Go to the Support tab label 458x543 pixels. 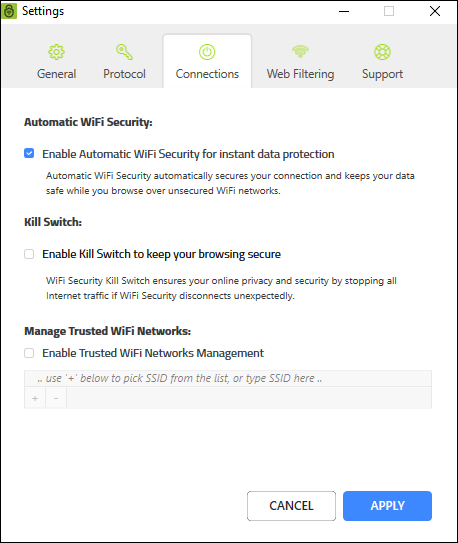[383, 74]
